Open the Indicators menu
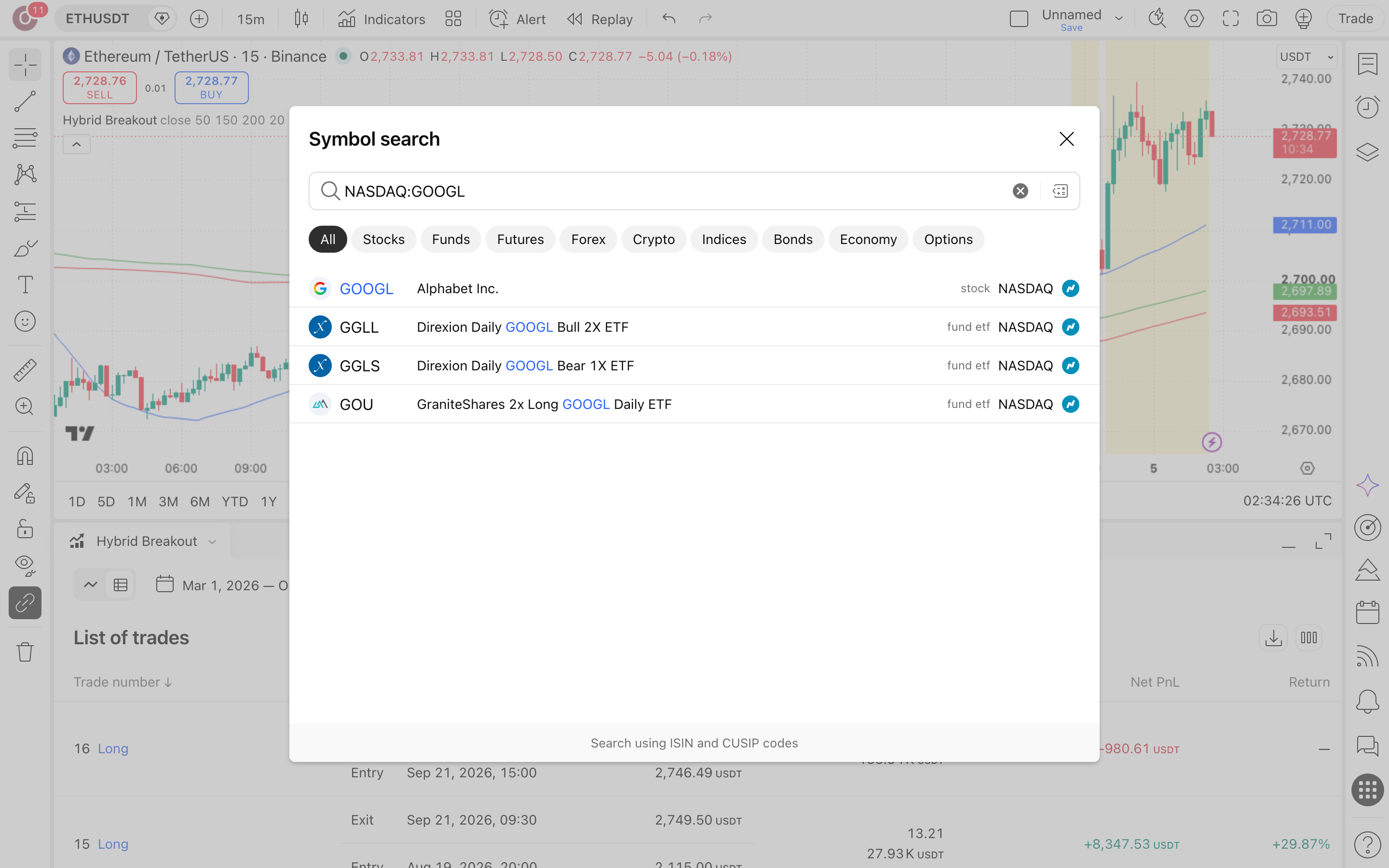 tap(381, 19)
